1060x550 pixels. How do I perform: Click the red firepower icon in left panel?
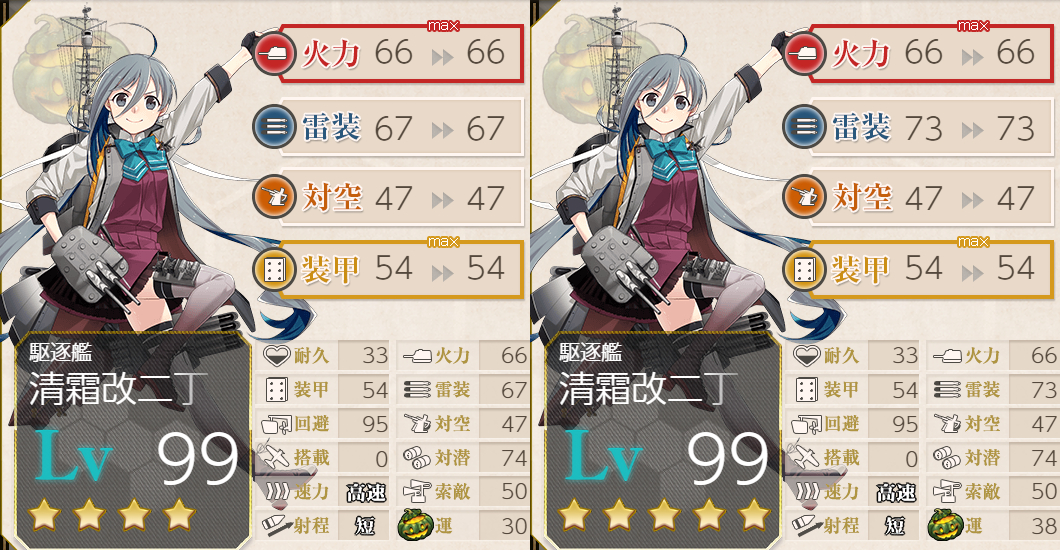pyautogui.click(x=274, y=53)
